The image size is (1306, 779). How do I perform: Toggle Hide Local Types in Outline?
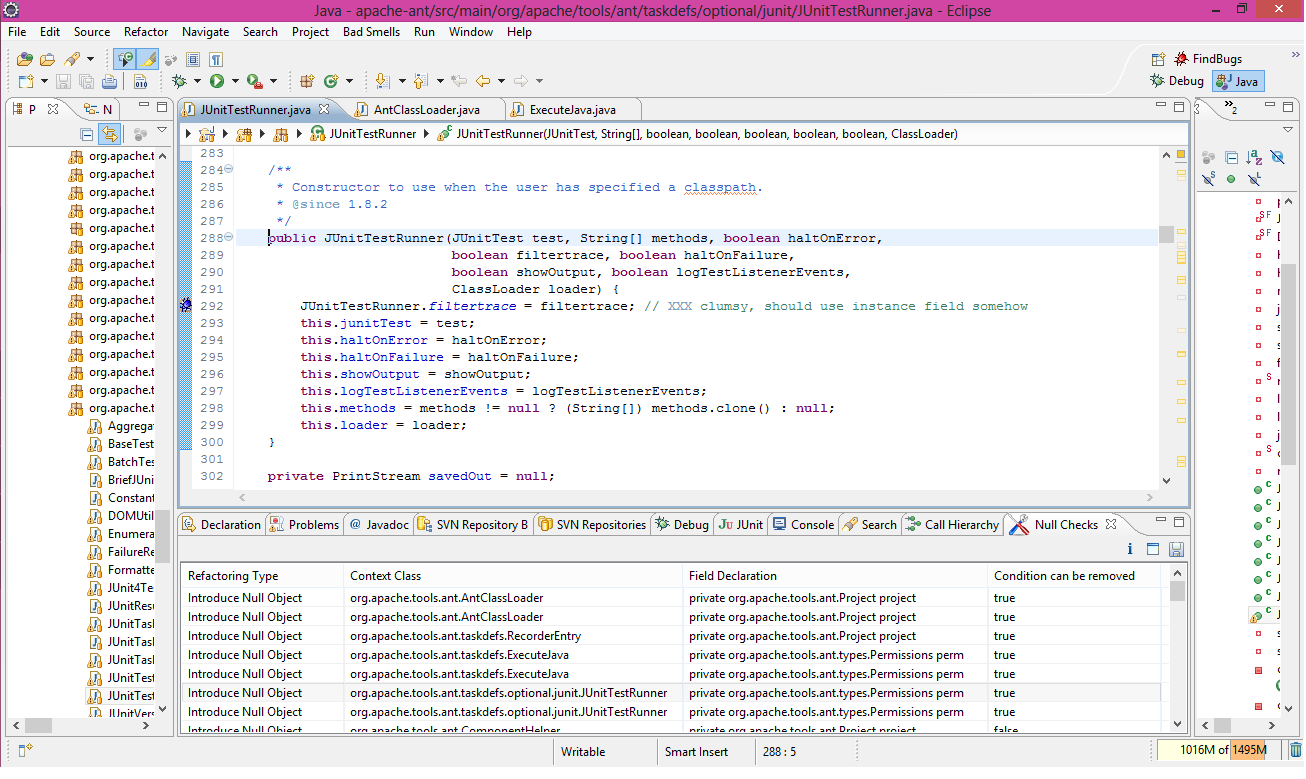1253,179
